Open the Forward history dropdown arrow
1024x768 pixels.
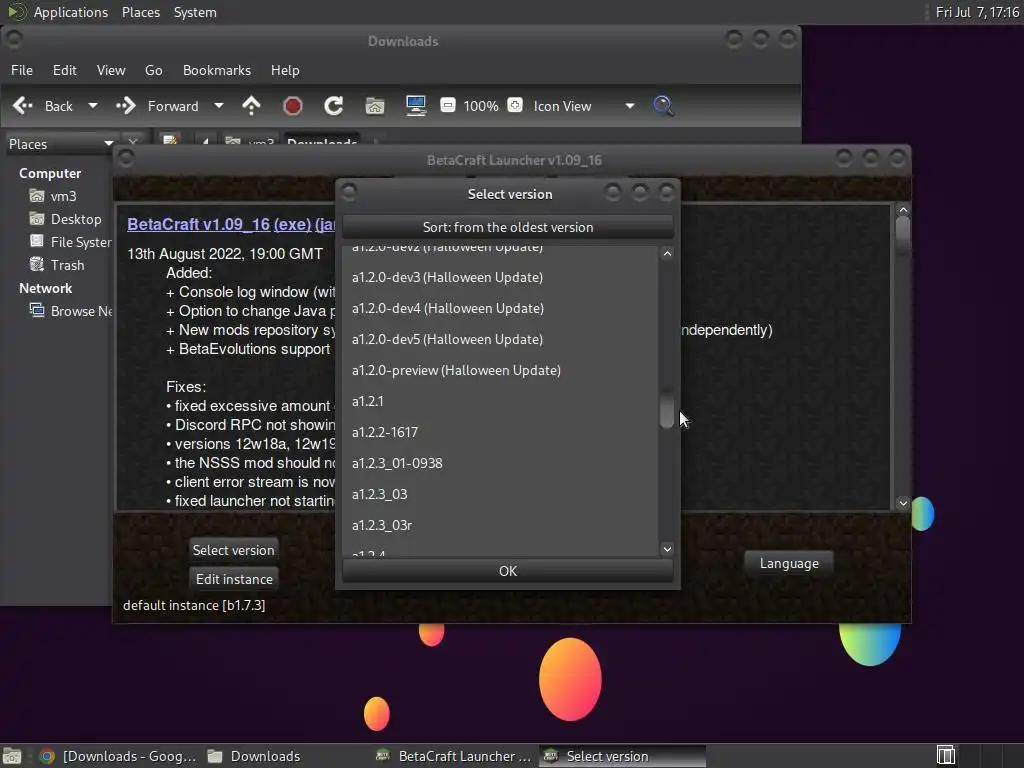[219, 106]
